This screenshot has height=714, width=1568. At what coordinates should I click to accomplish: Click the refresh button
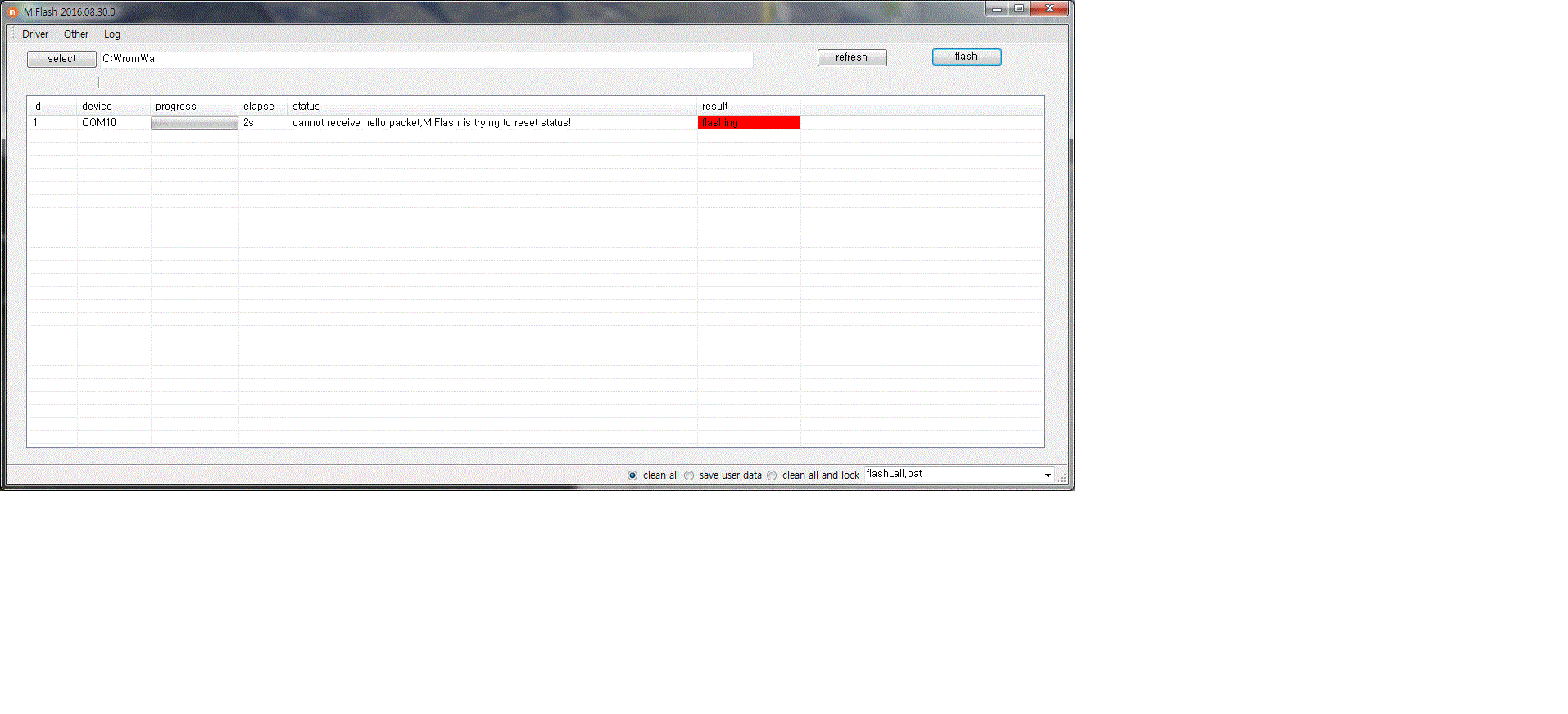pyautogui.click(x=852, y=57)
